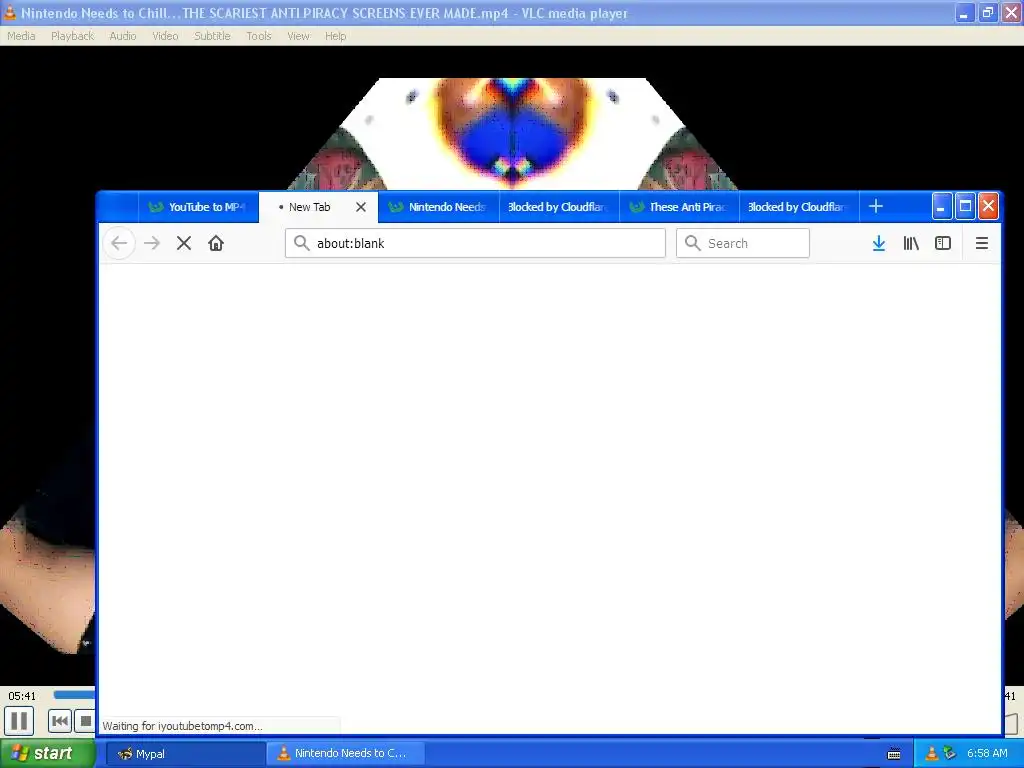Viewport: 1024px width, 768px height.
Task: Click the VLC cone tray icon
Action: pyautogui.click(x=932, y=754)
